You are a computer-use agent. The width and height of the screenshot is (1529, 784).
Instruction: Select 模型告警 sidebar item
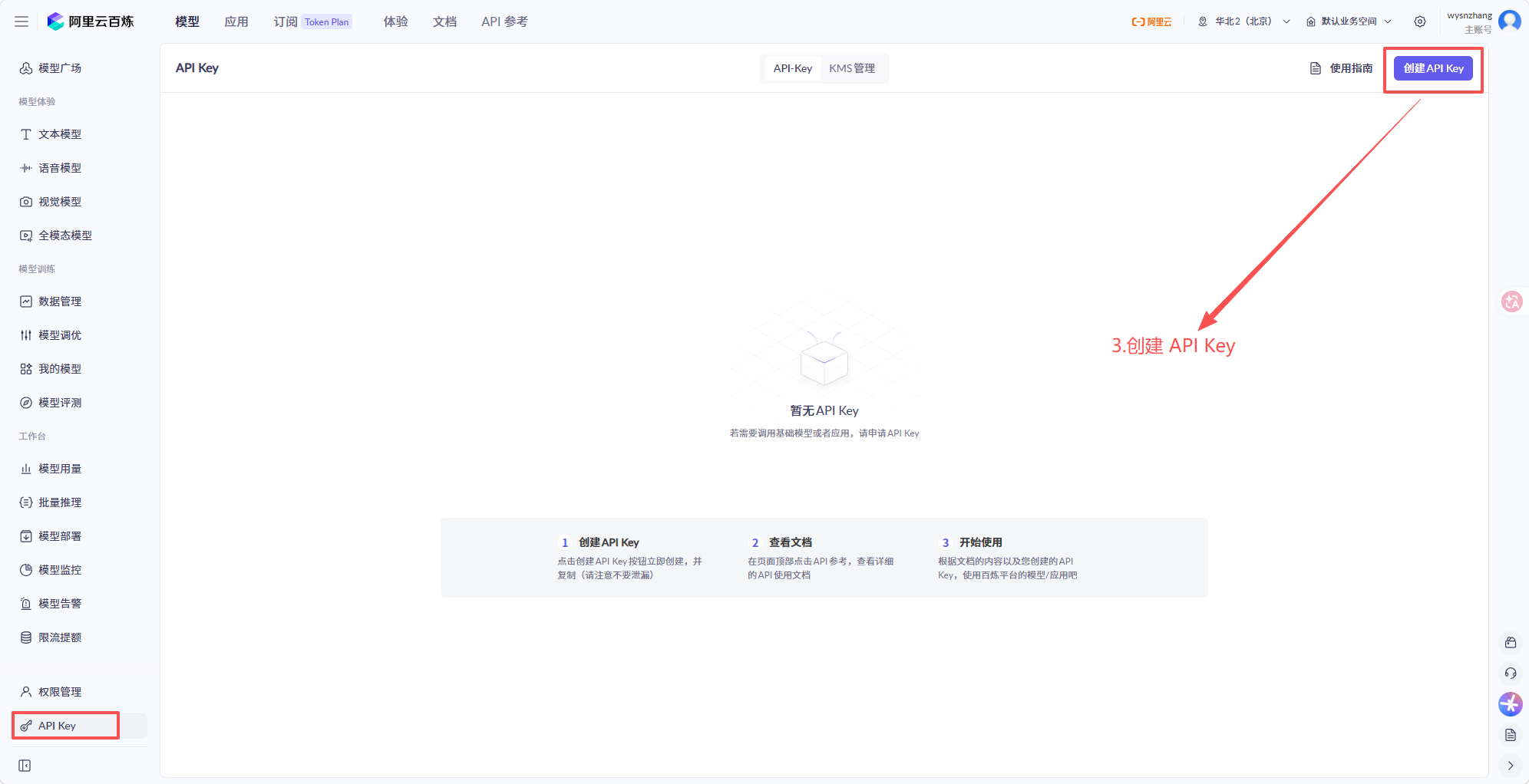click(x=80, y=604)
